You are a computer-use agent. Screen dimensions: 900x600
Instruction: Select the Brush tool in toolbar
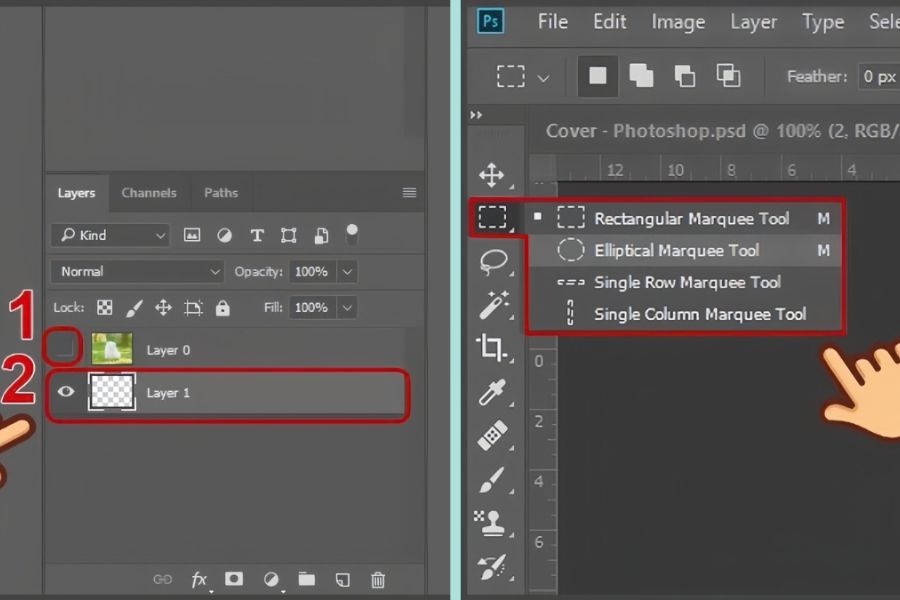(x=492, y=480)
